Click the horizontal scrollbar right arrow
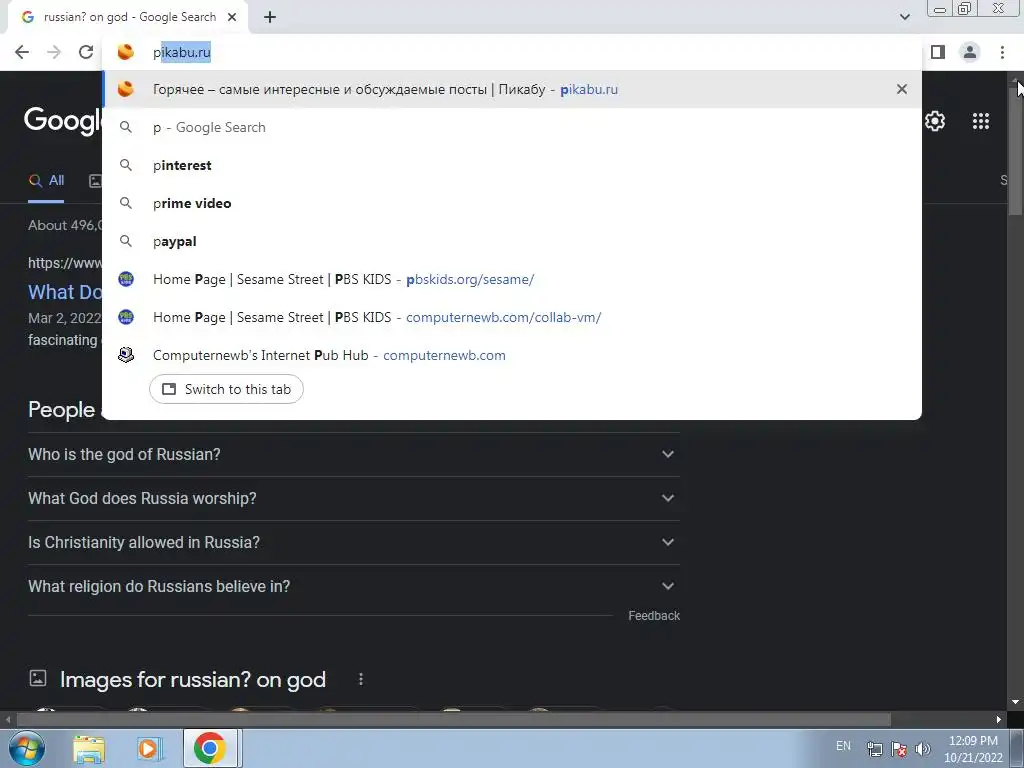 click(x=999, y=720)
